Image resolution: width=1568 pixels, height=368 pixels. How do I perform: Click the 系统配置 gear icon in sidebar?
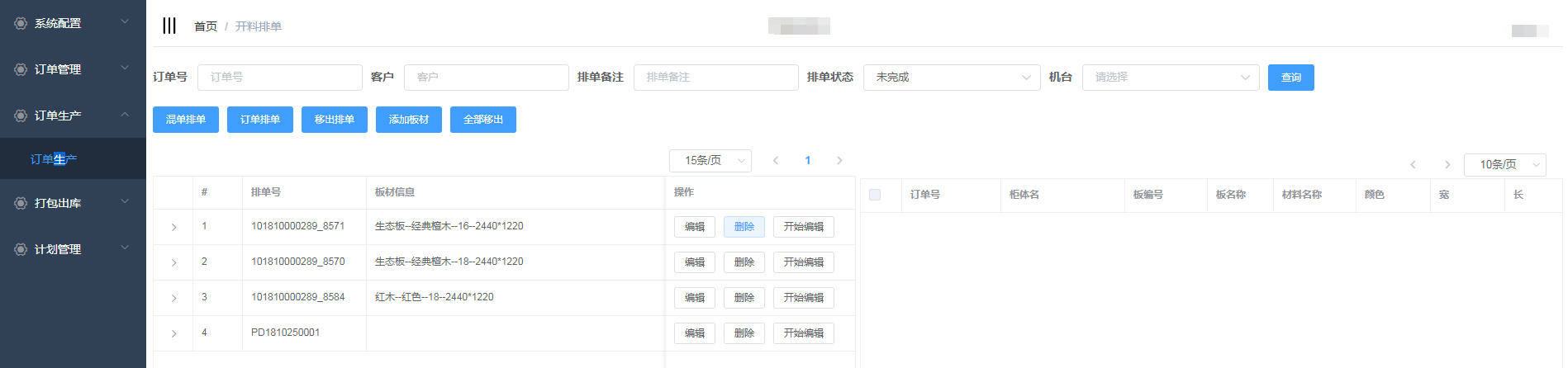tap(21, 24)
